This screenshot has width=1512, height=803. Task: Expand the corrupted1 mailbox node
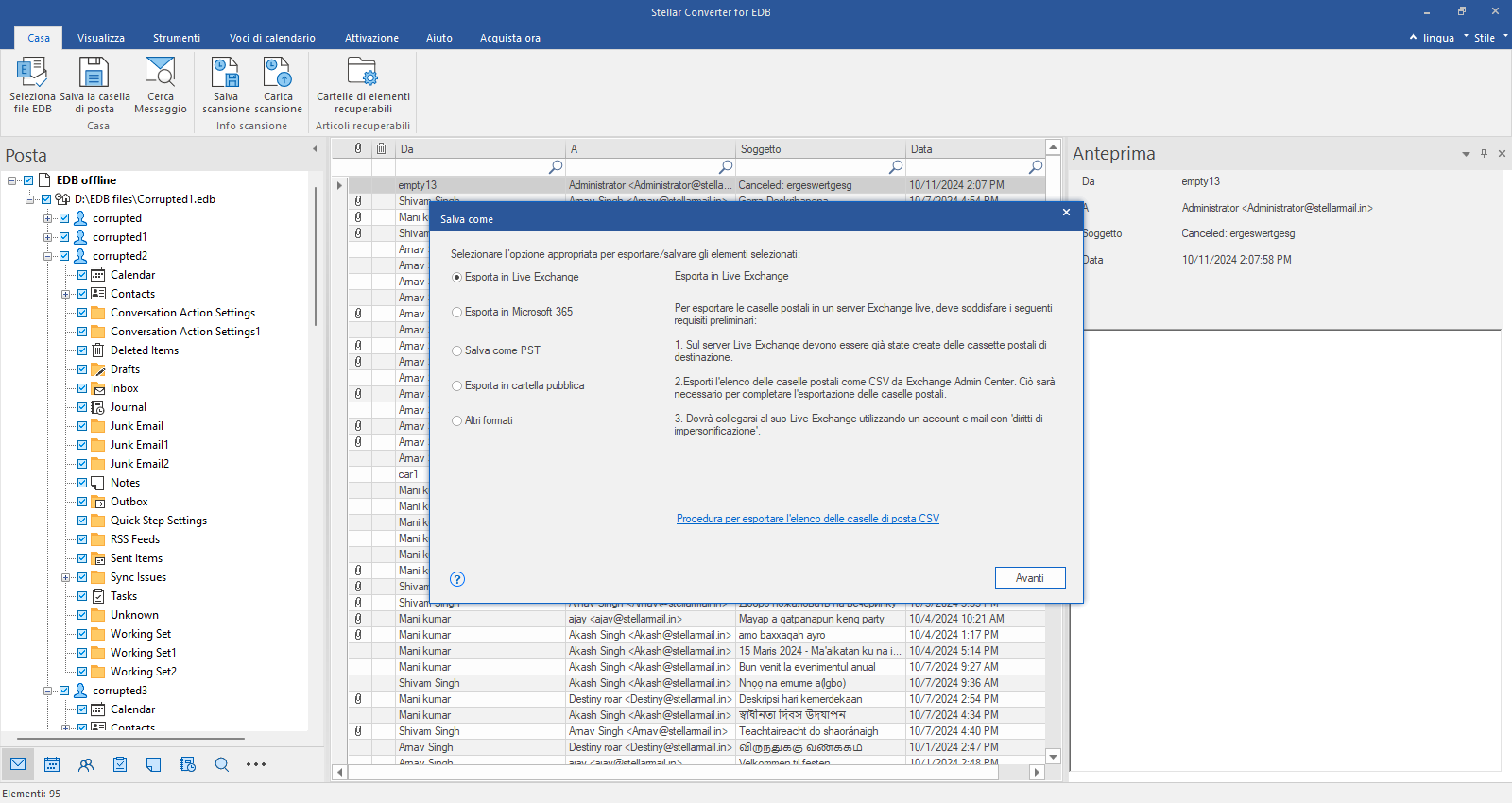[x=47, y=237]
